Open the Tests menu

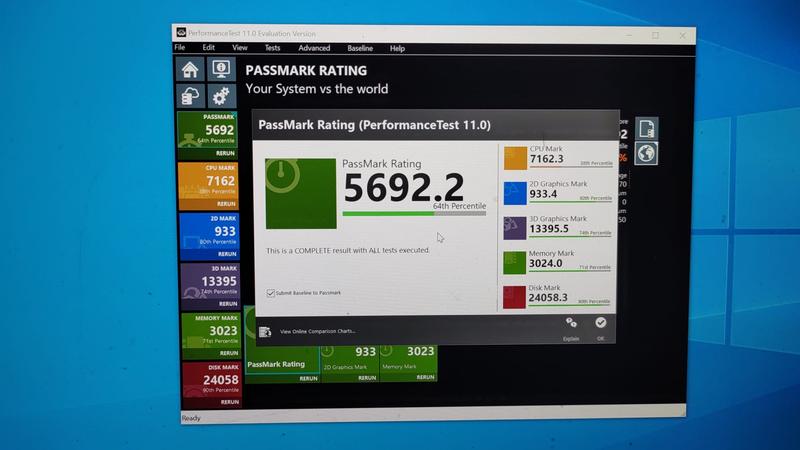[272, 48]
